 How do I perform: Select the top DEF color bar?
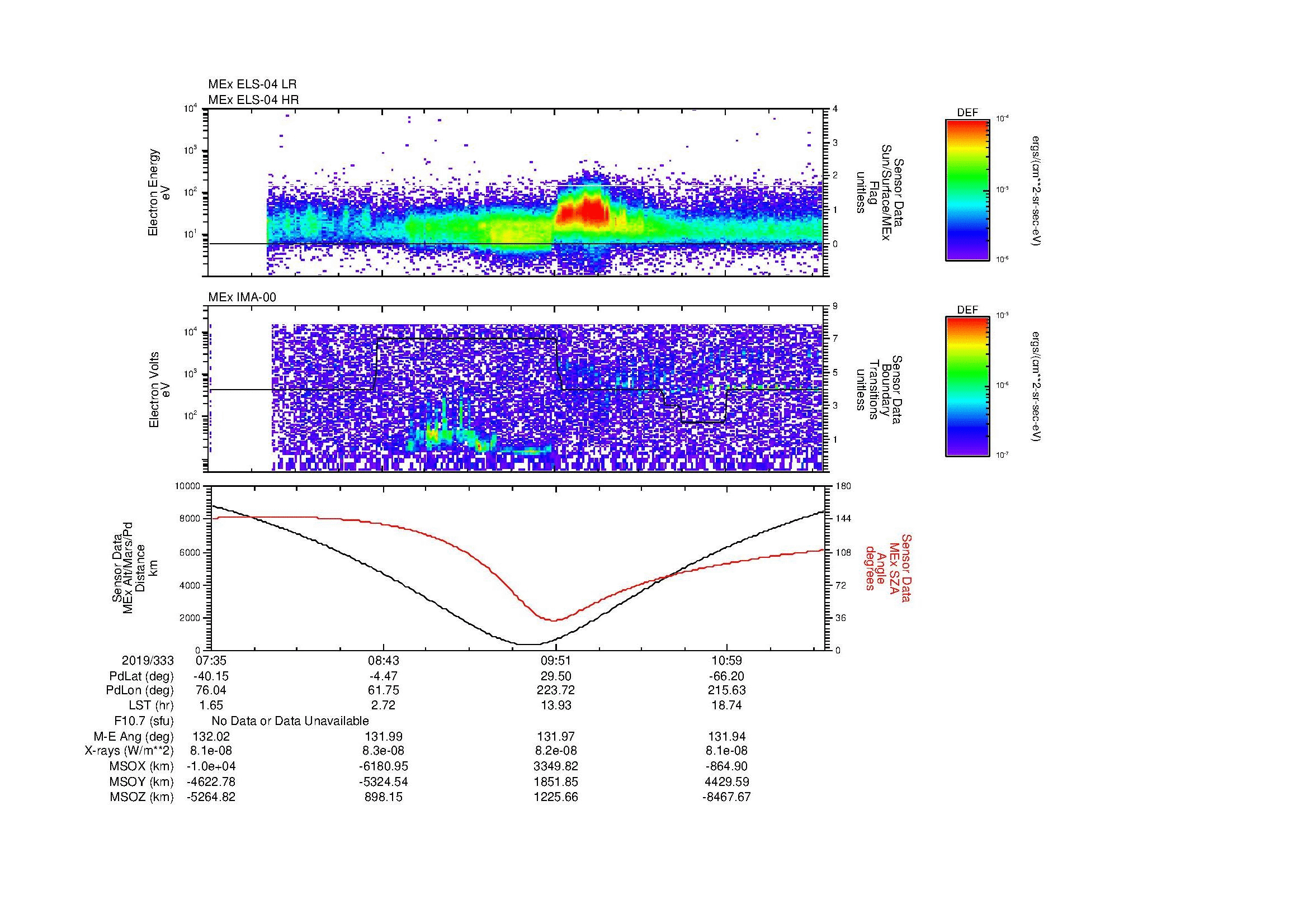pyautogui.click(x=967, y=190)
